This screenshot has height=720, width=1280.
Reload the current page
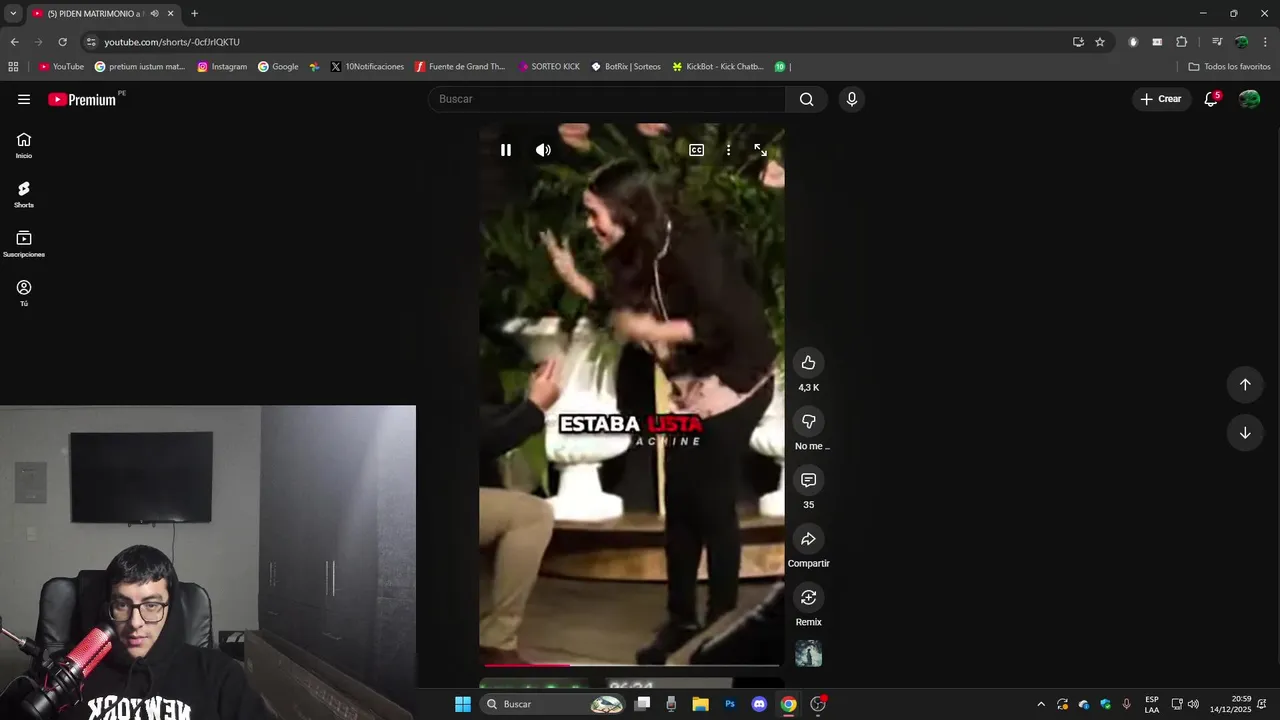point(62,42)
